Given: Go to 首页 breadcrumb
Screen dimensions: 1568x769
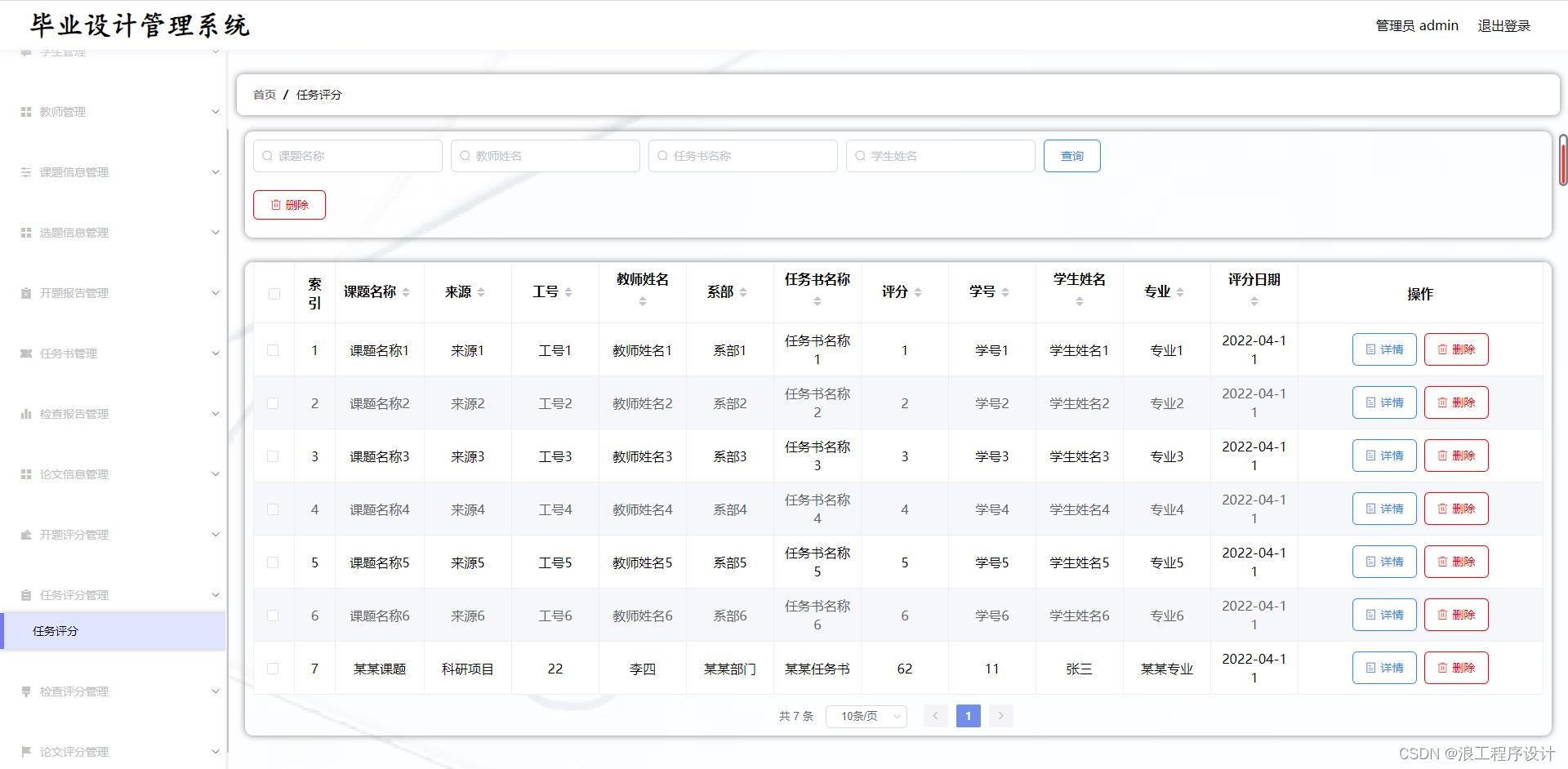Looking at the screenshot, I should pyautogui.click(x=265, y=95).
